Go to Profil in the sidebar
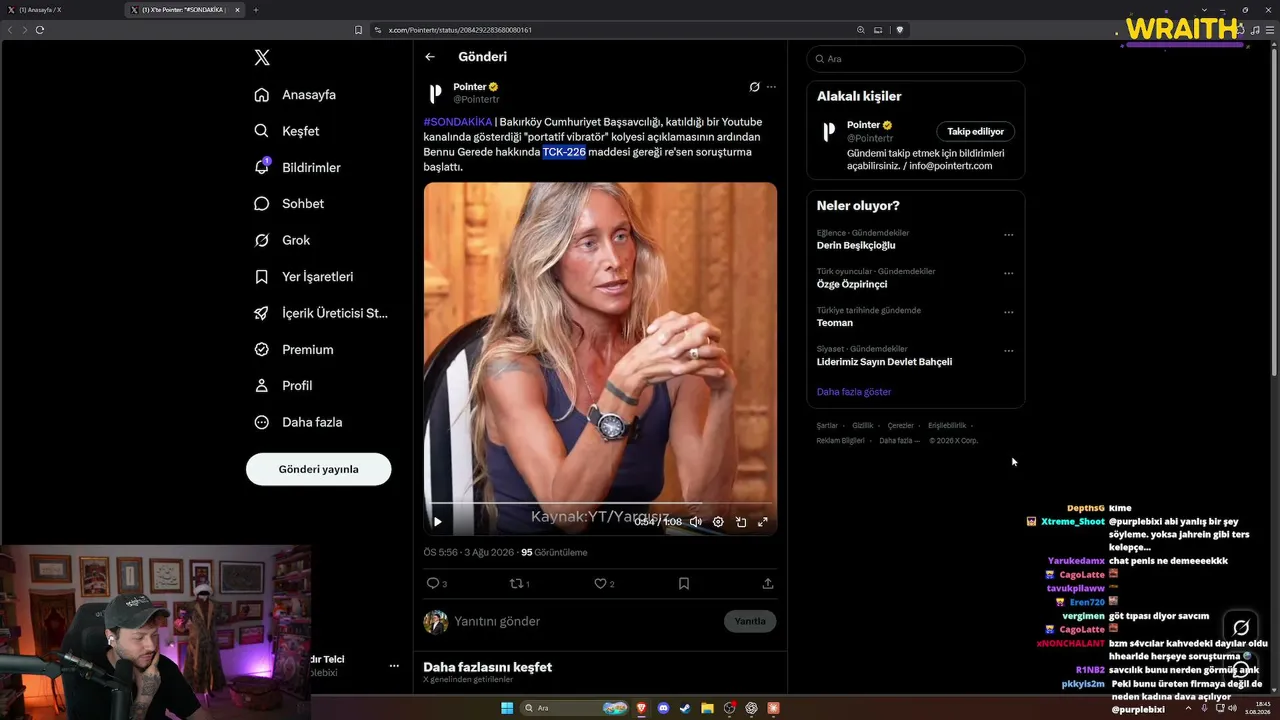This screenshot has width=1280, height=720. 283,386
